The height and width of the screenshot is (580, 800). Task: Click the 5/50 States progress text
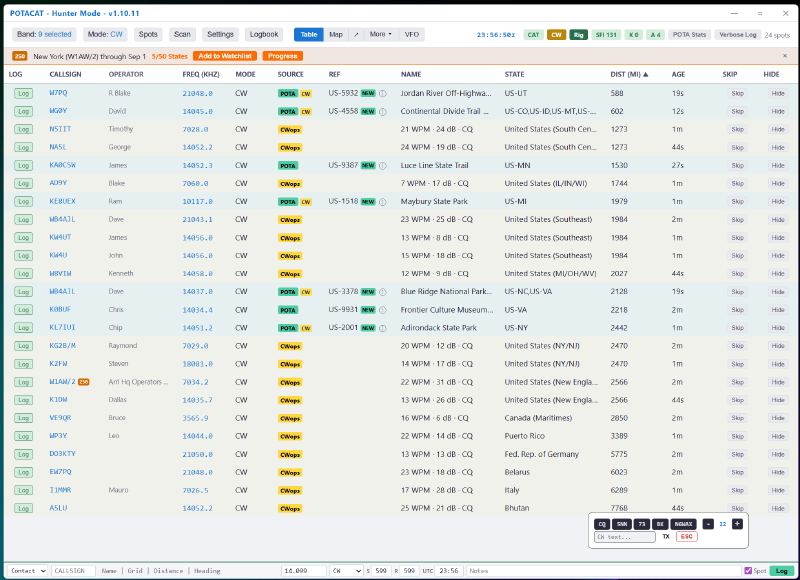click(169, 56)
